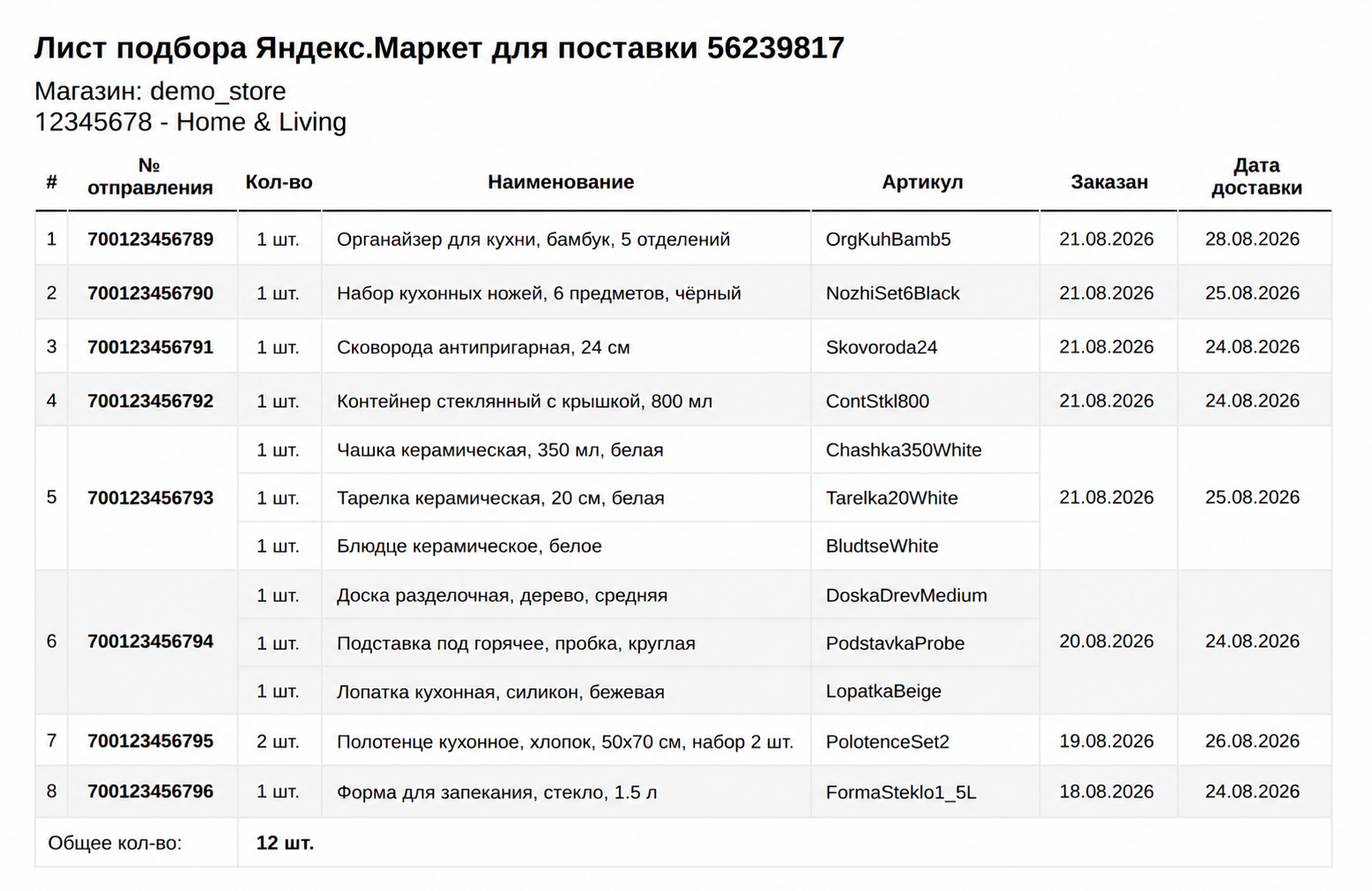The height and width of the screenshot is (891, 1372).
Task: Click item name 'Лопатка кухонная, силикон, бежевая'
Action: click(x=500, y=692)
